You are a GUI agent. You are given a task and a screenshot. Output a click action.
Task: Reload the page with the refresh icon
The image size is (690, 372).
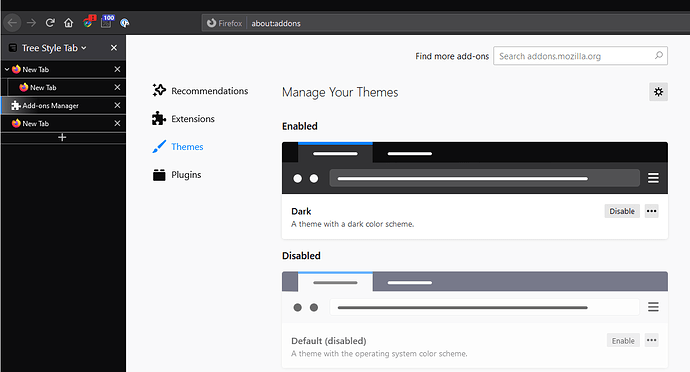click(50, 22)
